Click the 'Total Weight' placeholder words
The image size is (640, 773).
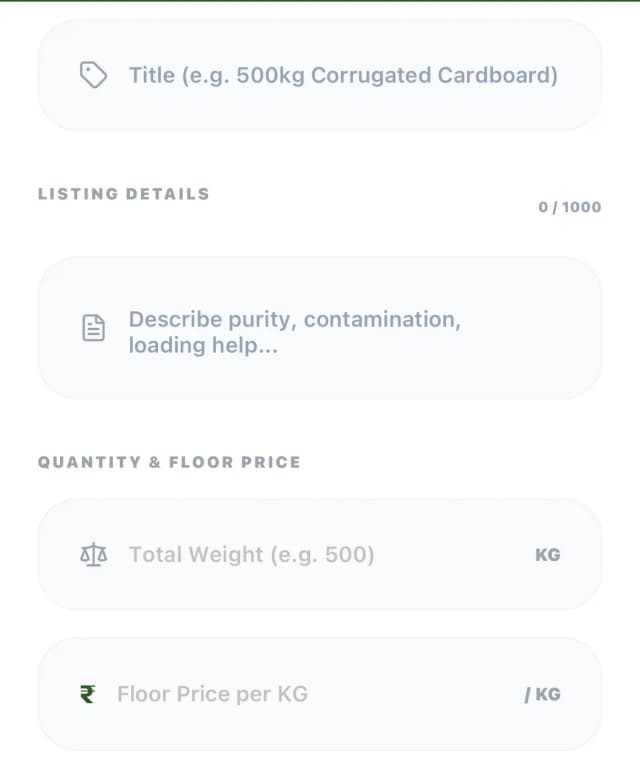click(196, 554)
